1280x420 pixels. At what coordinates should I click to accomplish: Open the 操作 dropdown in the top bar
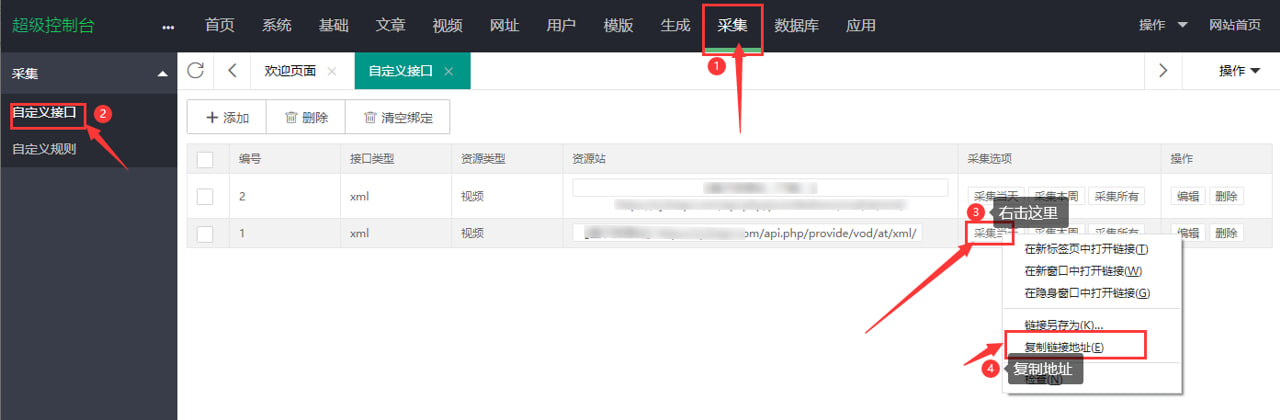pos(1163,26)
